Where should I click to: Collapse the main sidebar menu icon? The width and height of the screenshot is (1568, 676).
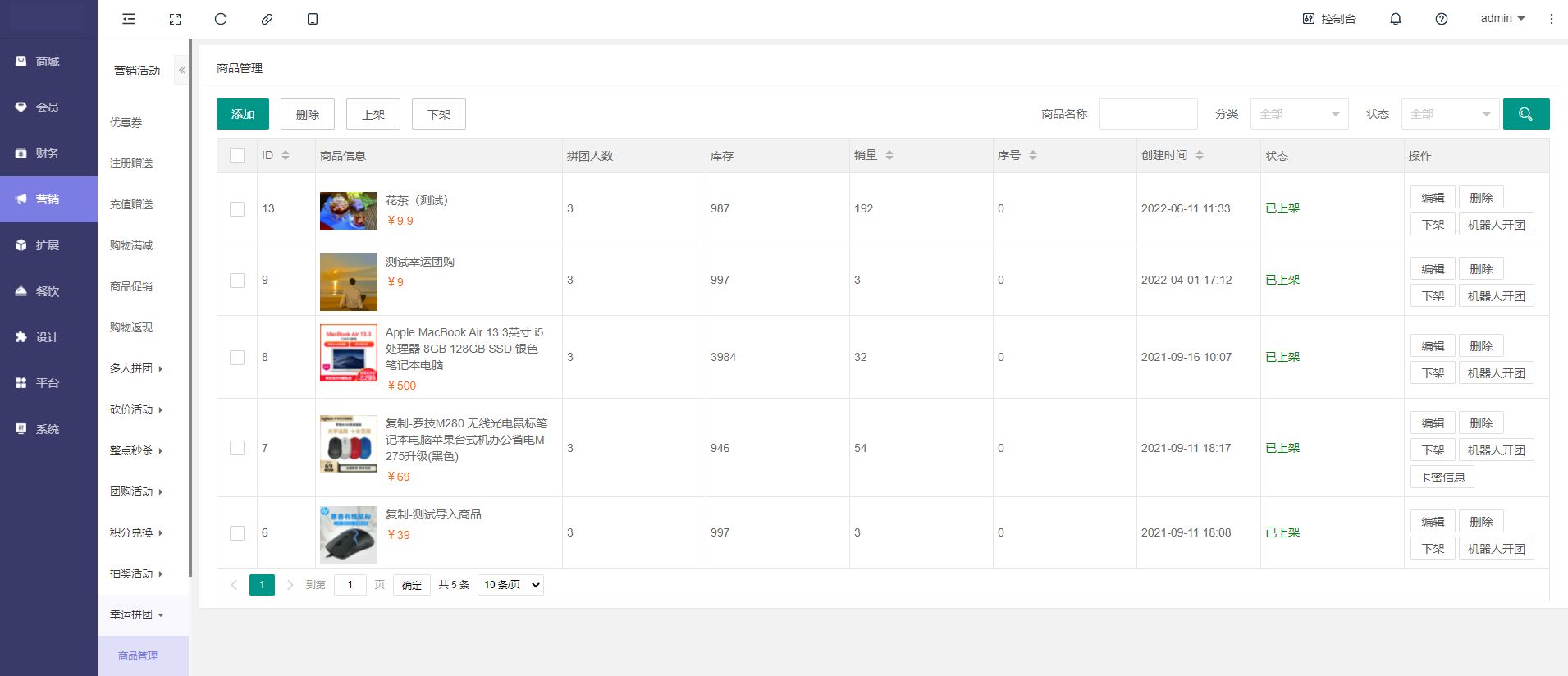[129, 19]
